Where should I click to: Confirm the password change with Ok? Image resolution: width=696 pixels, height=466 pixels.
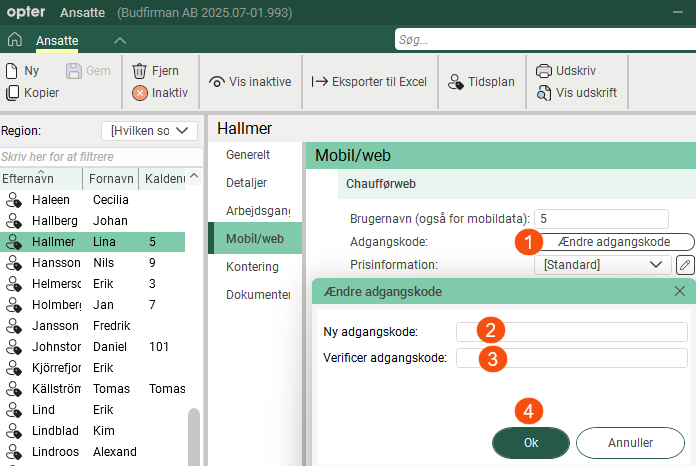530,443
